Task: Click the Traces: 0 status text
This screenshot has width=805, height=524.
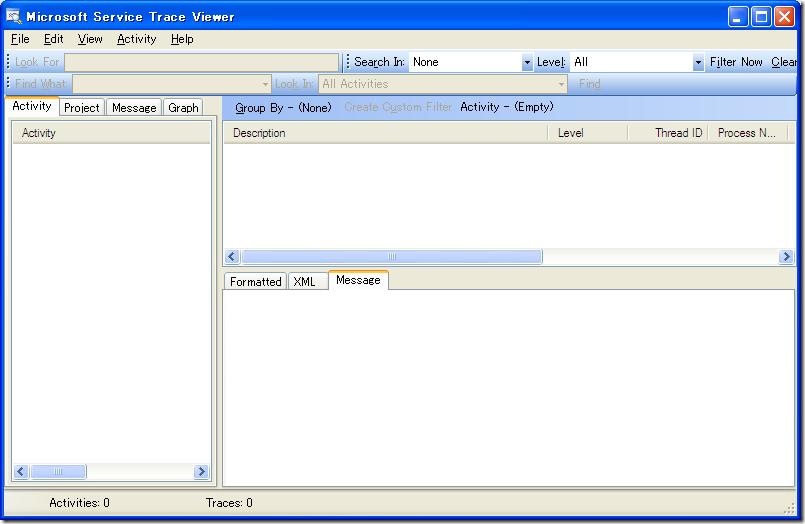Action: (x=229, y=503)
